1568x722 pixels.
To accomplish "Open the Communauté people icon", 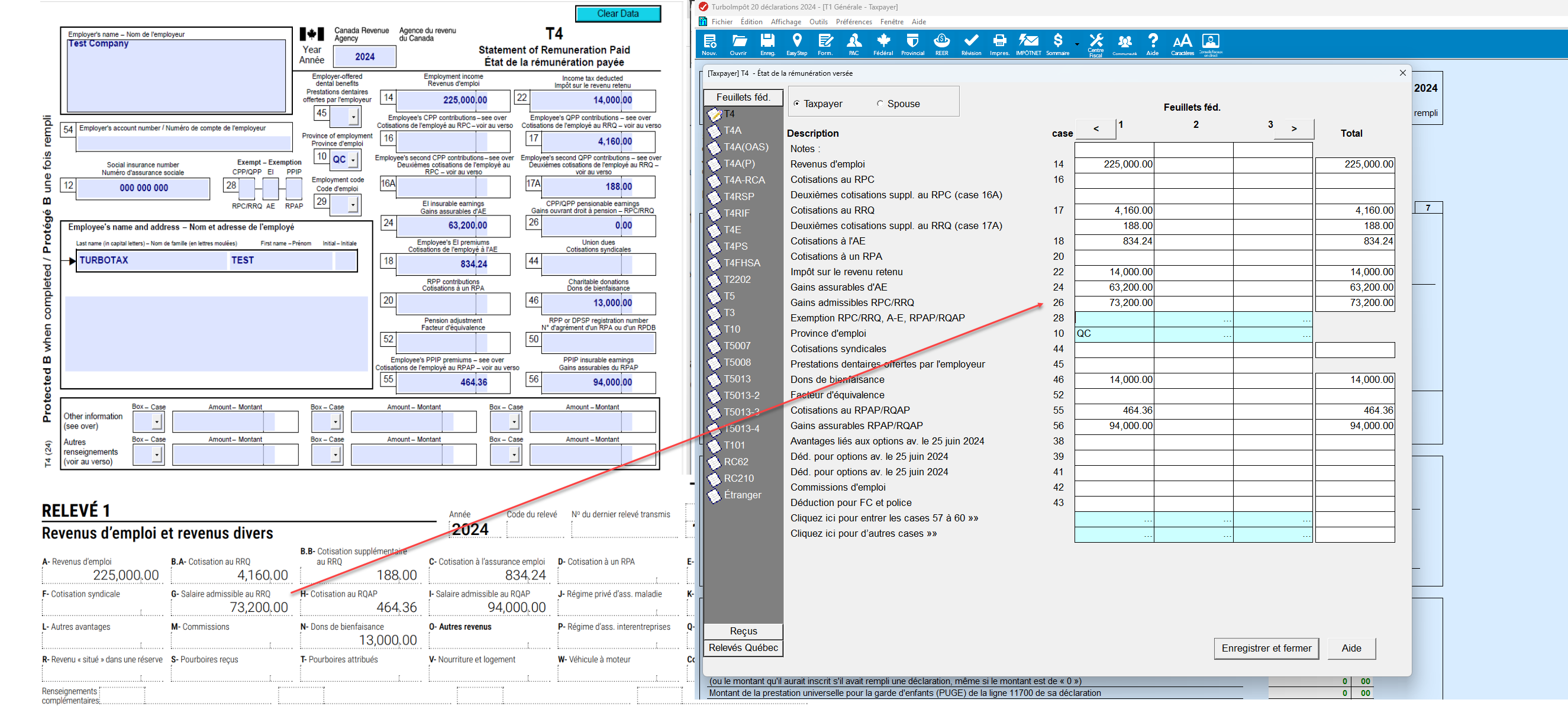I will 1125,44.
